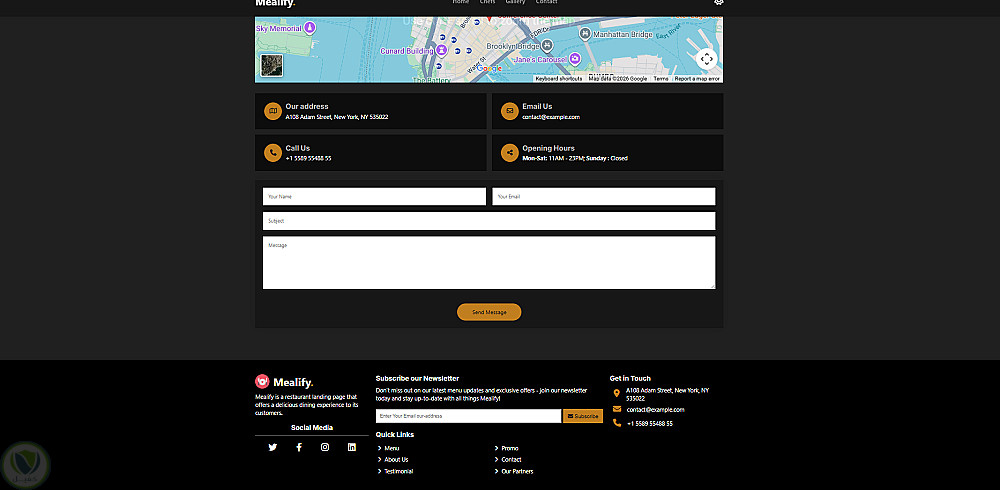The image size is (1000, 490).
Task: Click the Quick Links heading
Action: coord(395,434)
